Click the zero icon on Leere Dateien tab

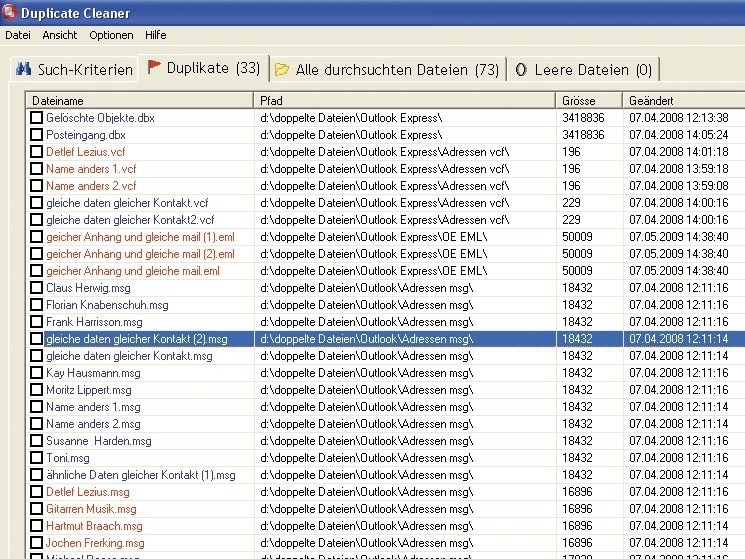pos(522,70)
